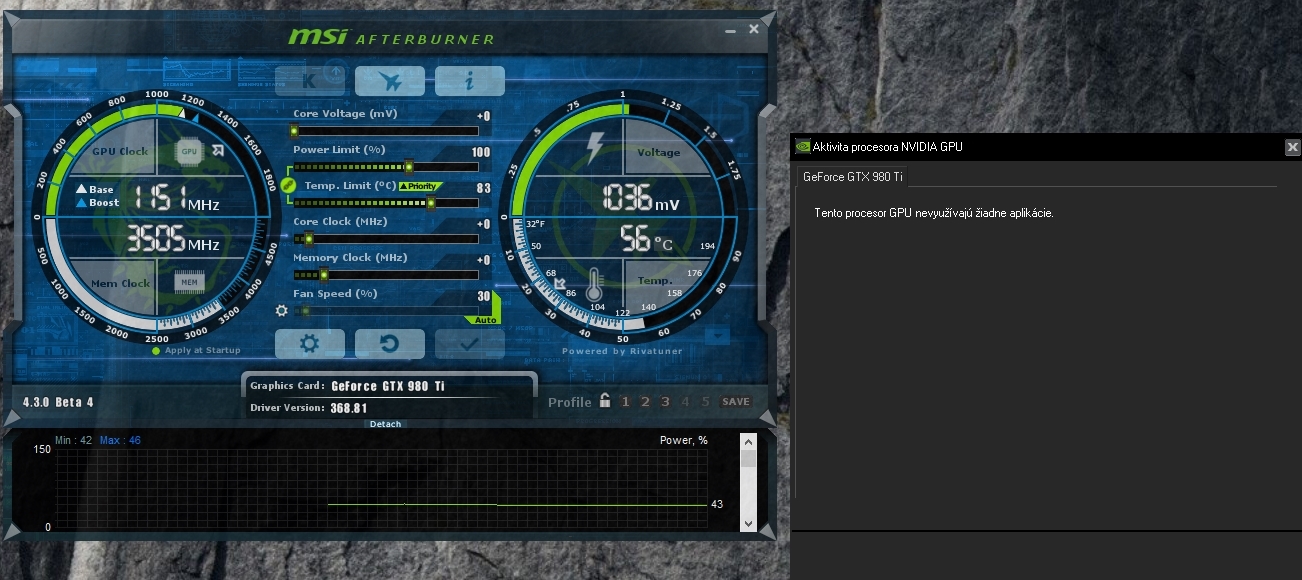The height and width of the screenshot is (580, 1302).
Task: Click the Core Clock slider handle
Action: coord(308,239)
